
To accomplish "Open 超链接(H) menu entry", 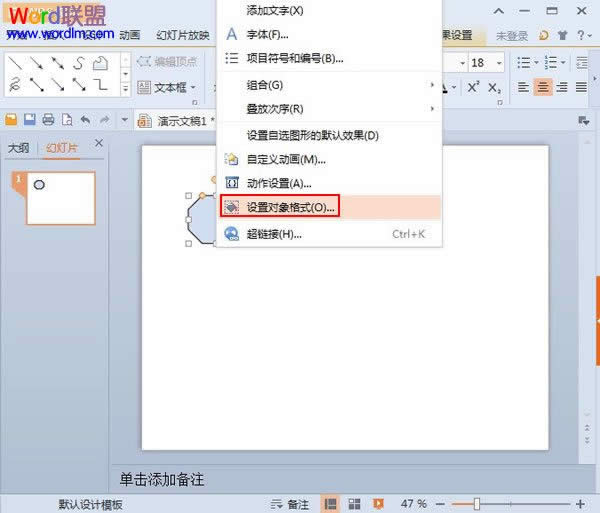I will pyautogui.click(x=274, y=234).
